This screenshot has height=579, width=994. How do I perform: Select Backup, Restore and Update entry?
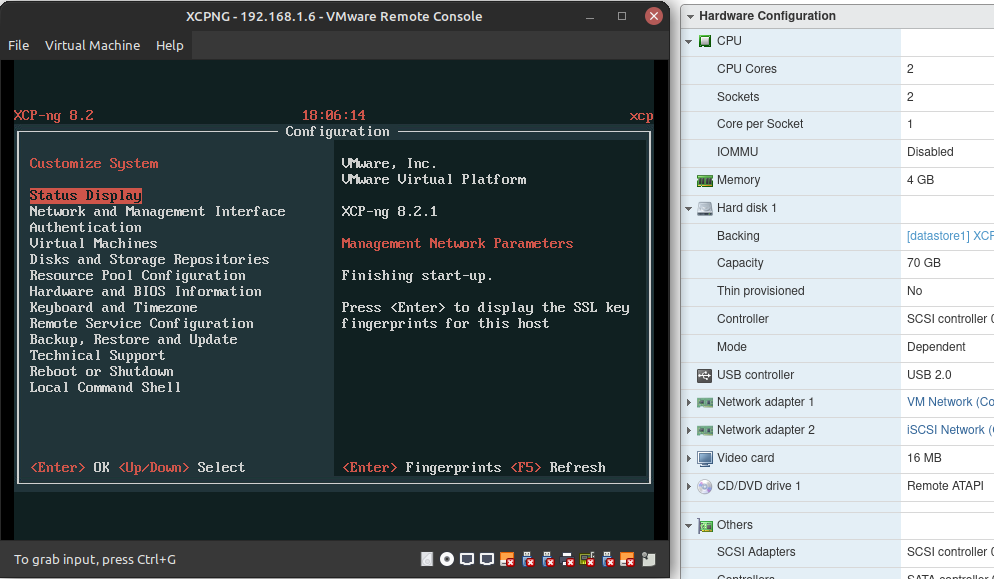coord(134,340)
